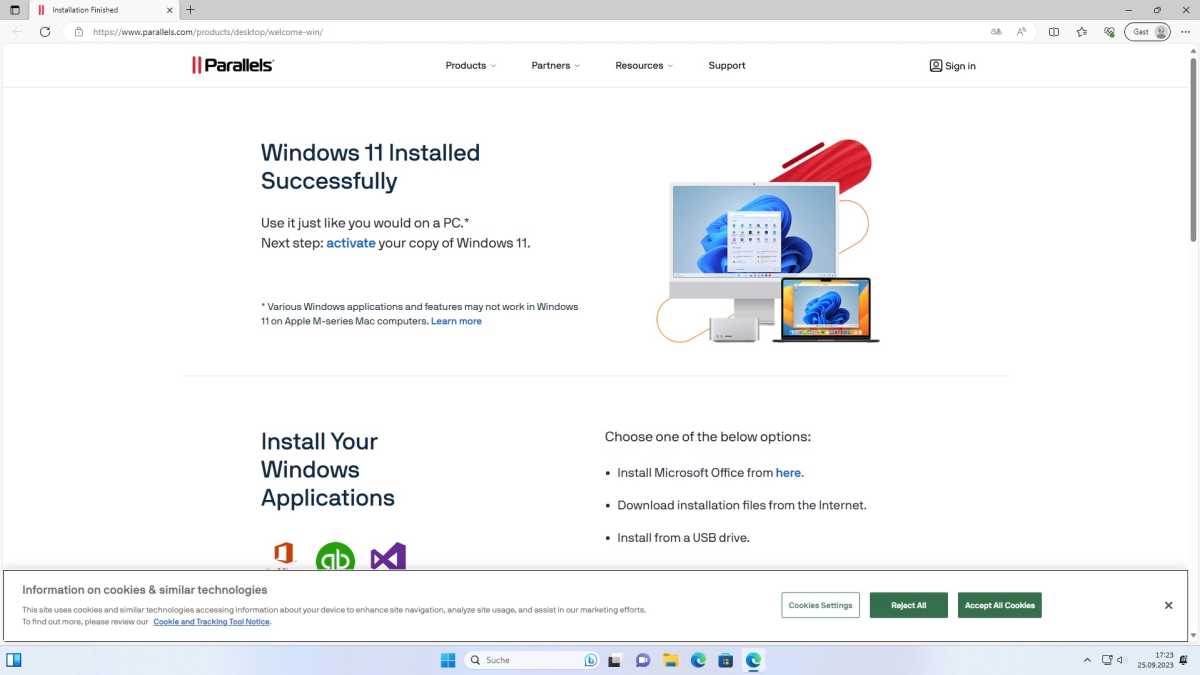Click the lock icon in address bar
Image resolution: width=1200 pixels, height=675 pixels.
tap(79, 32)
